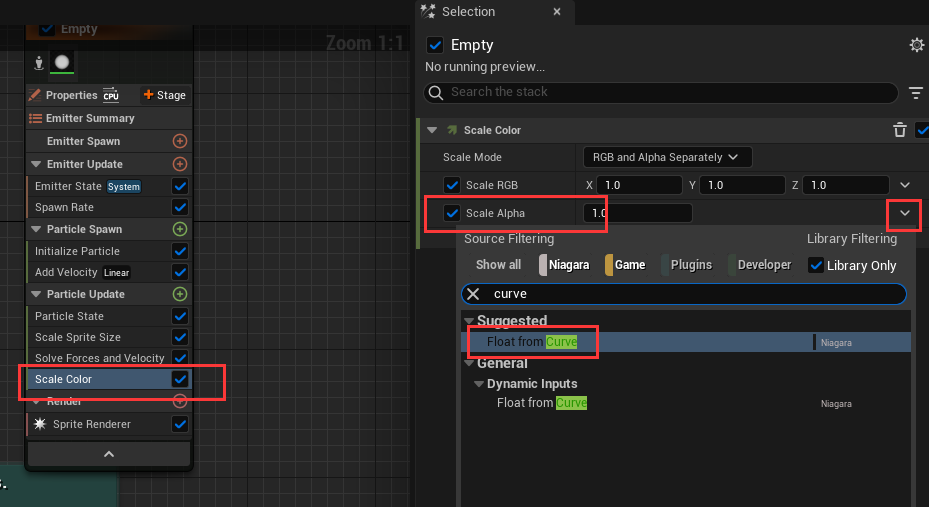Open the Scale Mode dropdown
This screenshot has width=929, height=507.
tap(667, 157)
